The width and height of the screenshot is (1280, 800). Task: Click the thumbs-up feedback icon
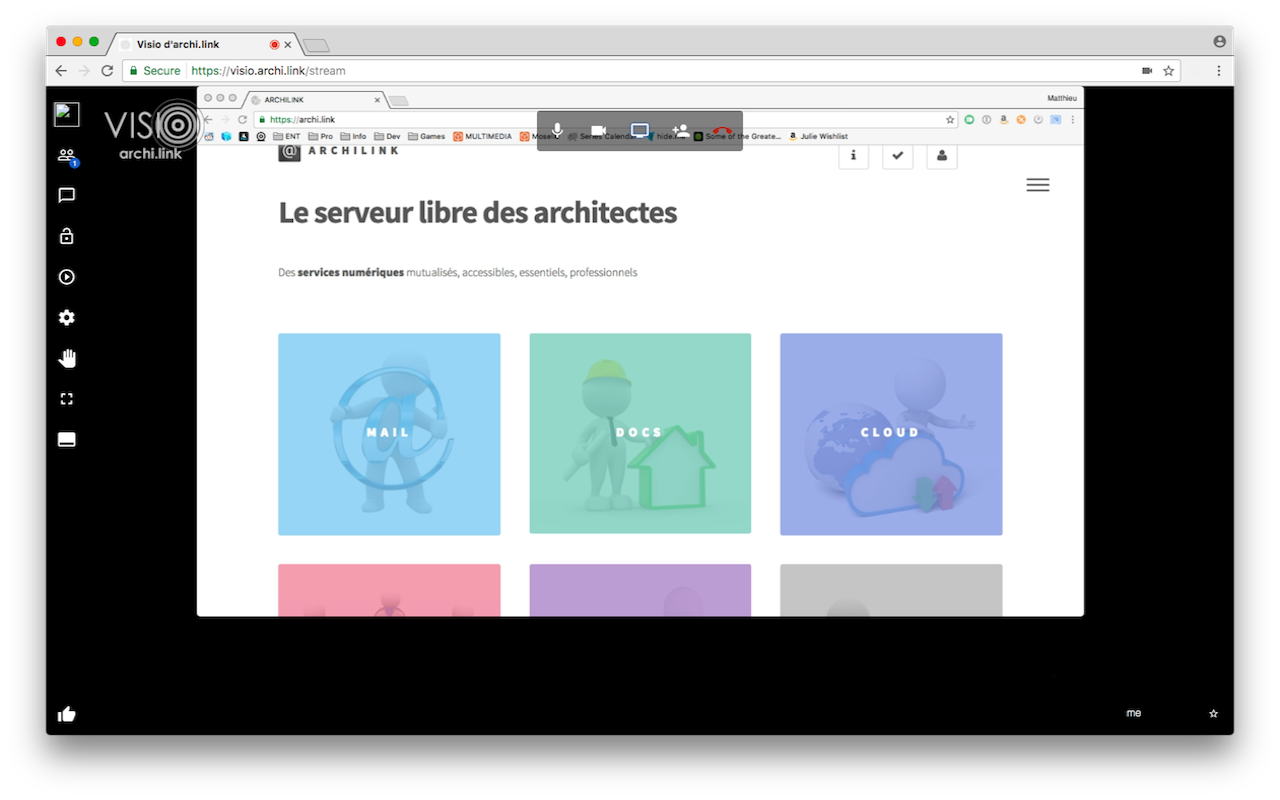pyautogui.click(x=67, y=714)
